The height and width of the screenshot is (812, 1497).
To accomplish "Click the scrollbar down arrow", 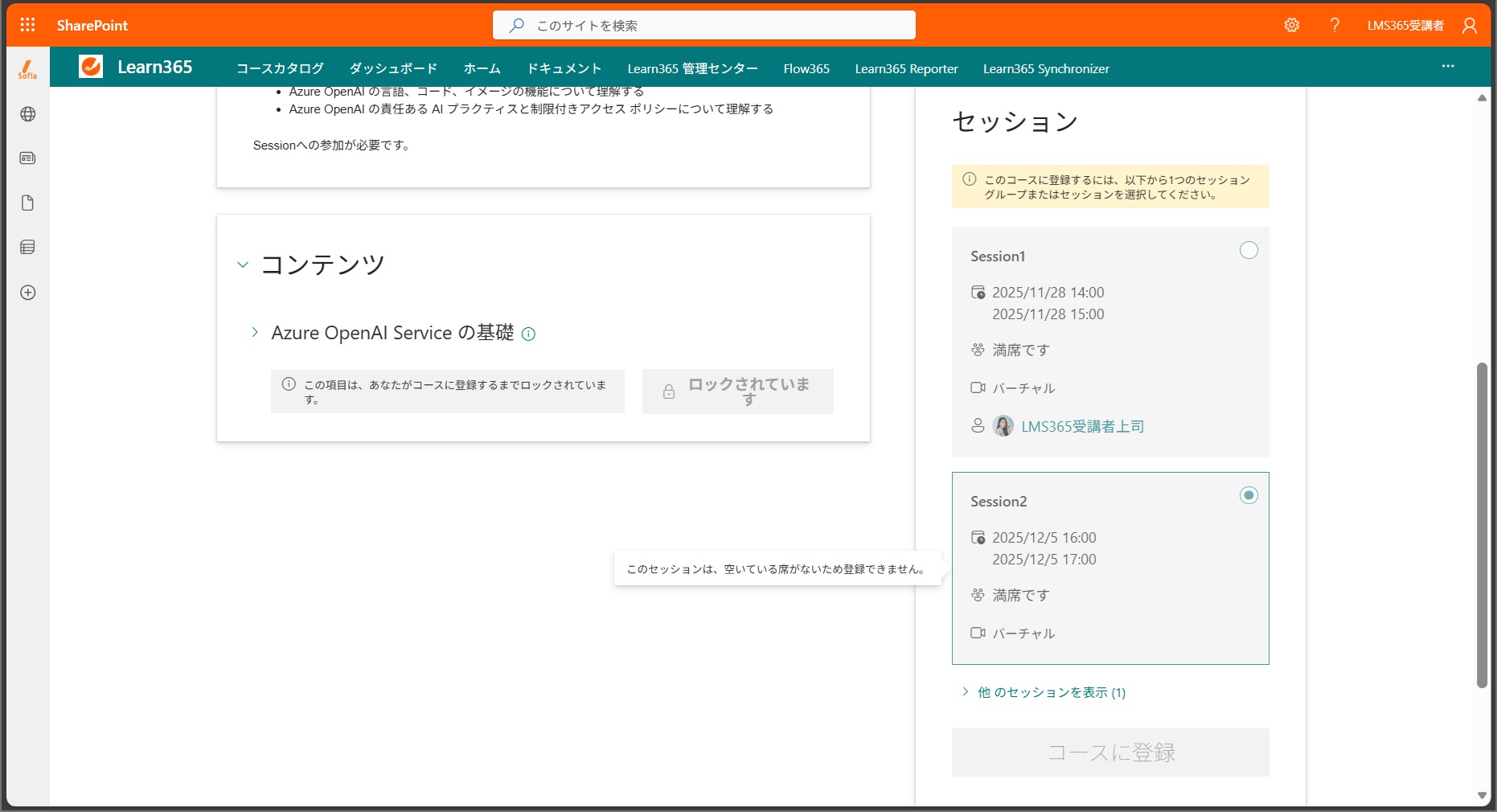I will pos(1482,795).
